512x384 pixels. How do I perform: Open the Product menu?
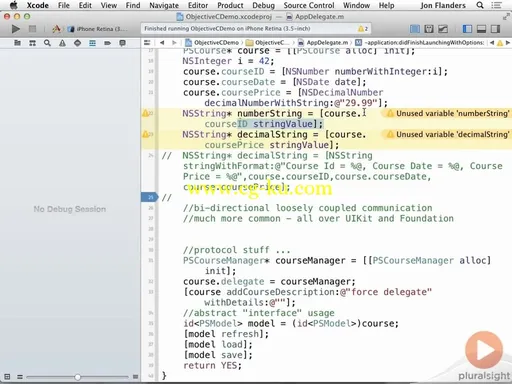click(230, 5)
